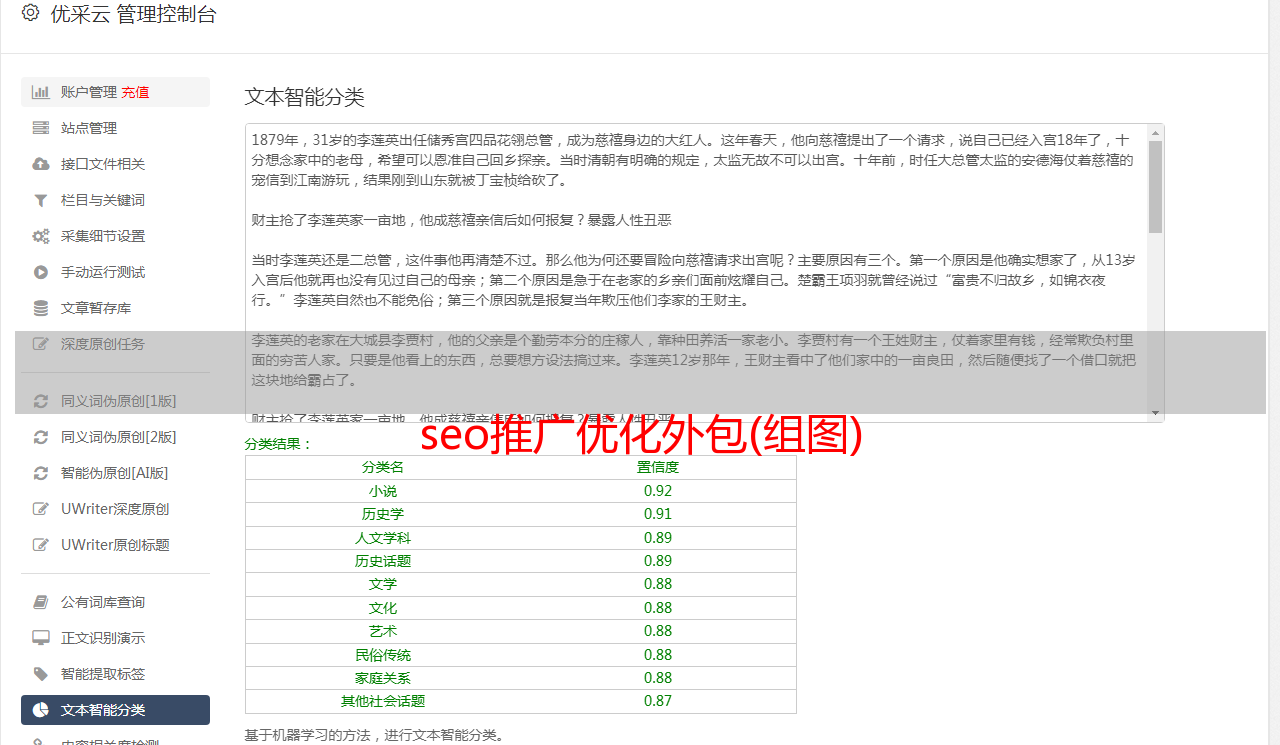The image size is (1280, 745).
Task: Click the edit icon for UWriter深度原创
Action: coord(41,509)
